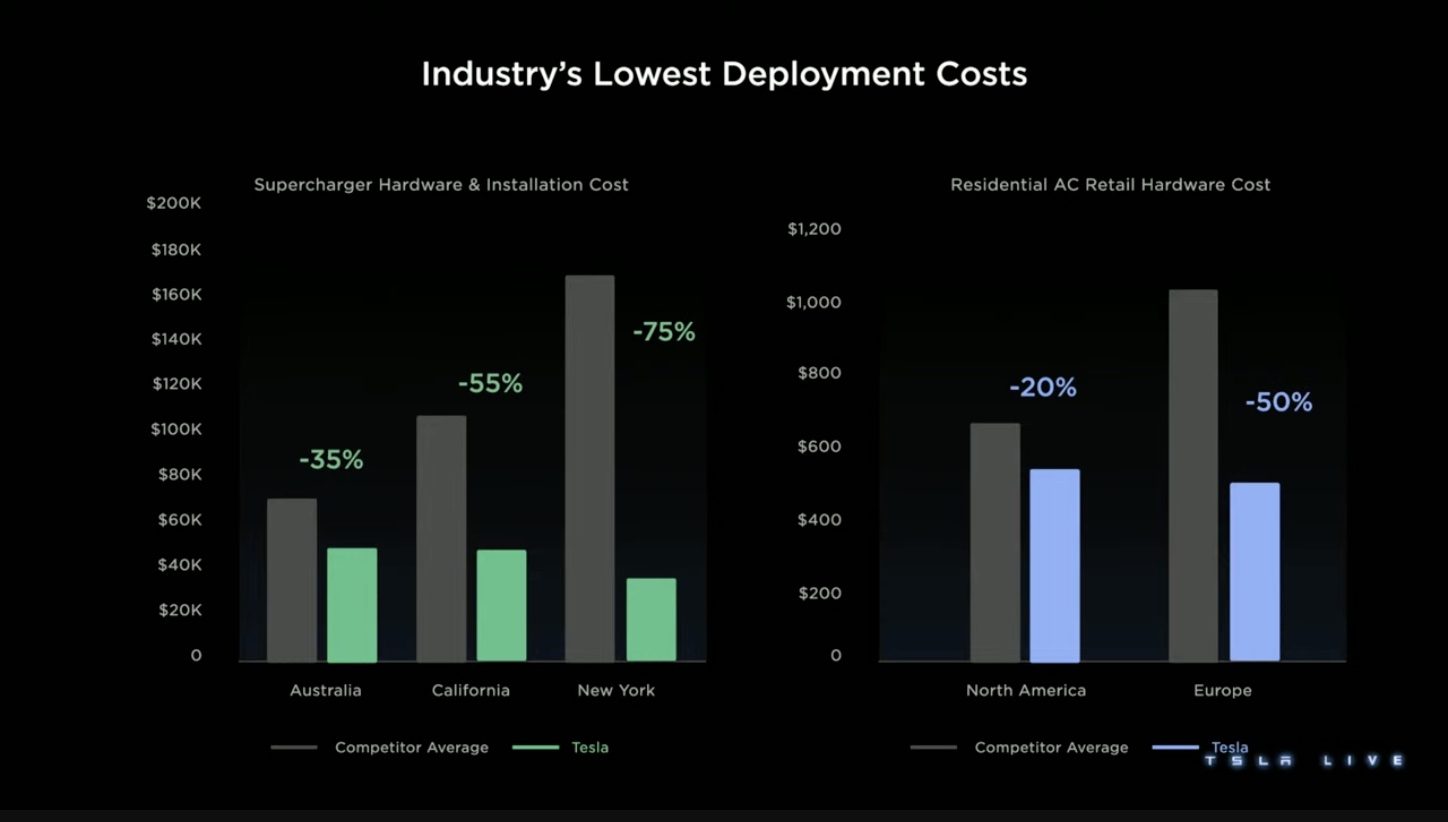
Task: Click the blue Tesla legend line swatch
Action: [1175, 747]
